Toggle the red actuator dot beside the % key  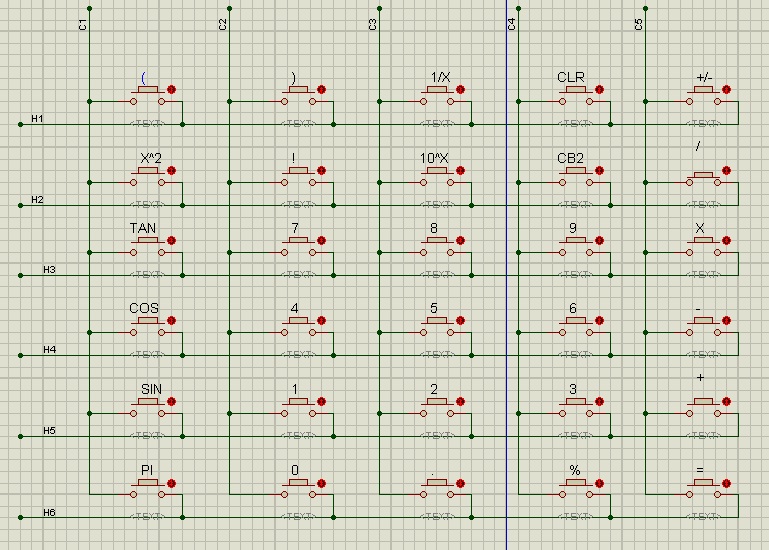(599, 483)
